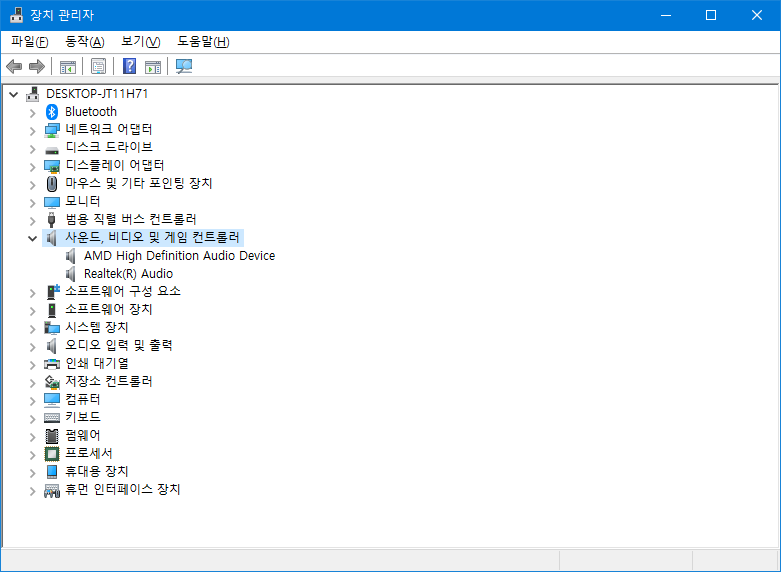
Task: Open Properties via toolbar icon
Action: tap(99, 66)
